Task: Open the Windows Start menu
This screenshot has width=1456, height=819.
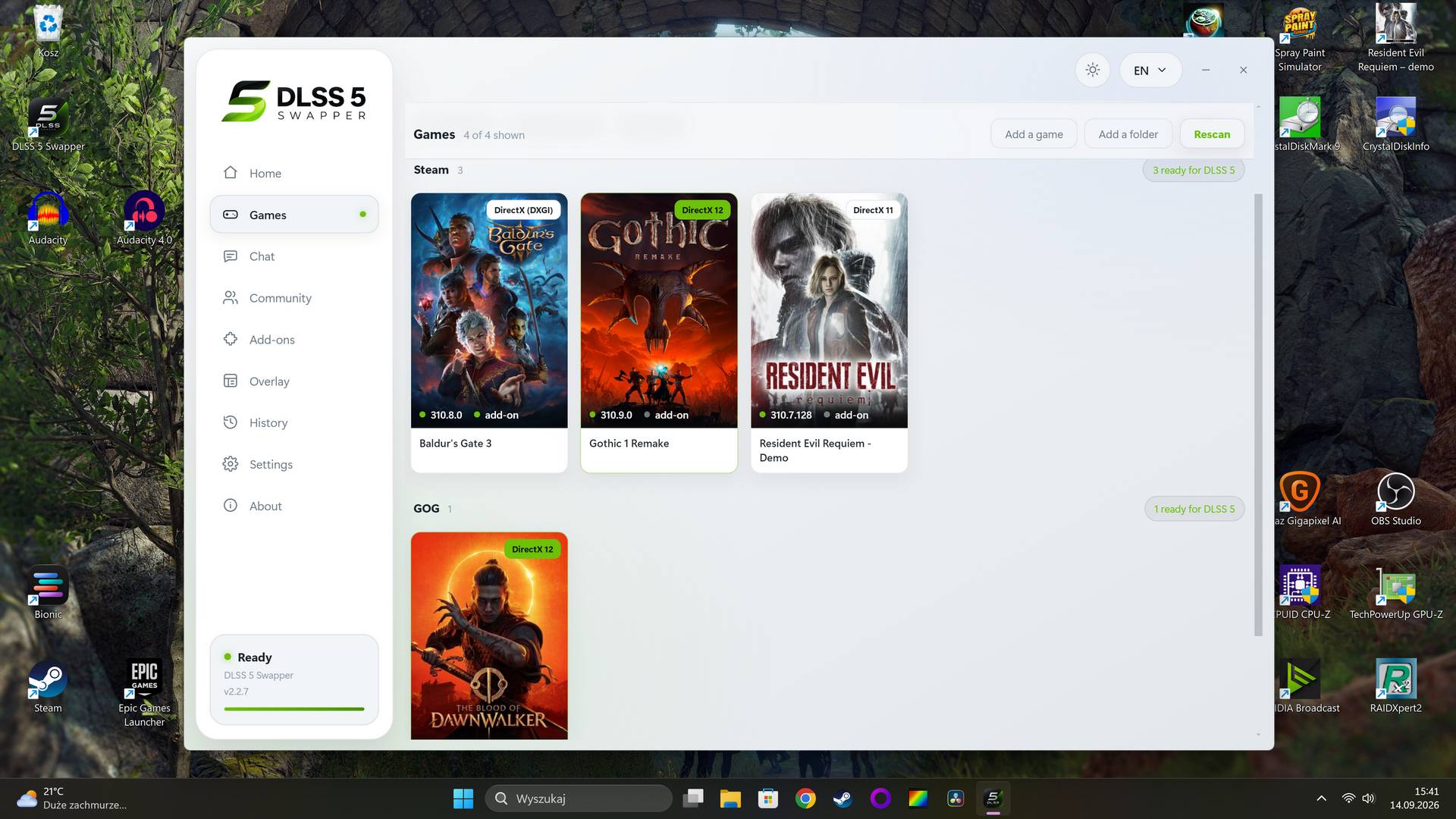Action: [x=463, y=799]
